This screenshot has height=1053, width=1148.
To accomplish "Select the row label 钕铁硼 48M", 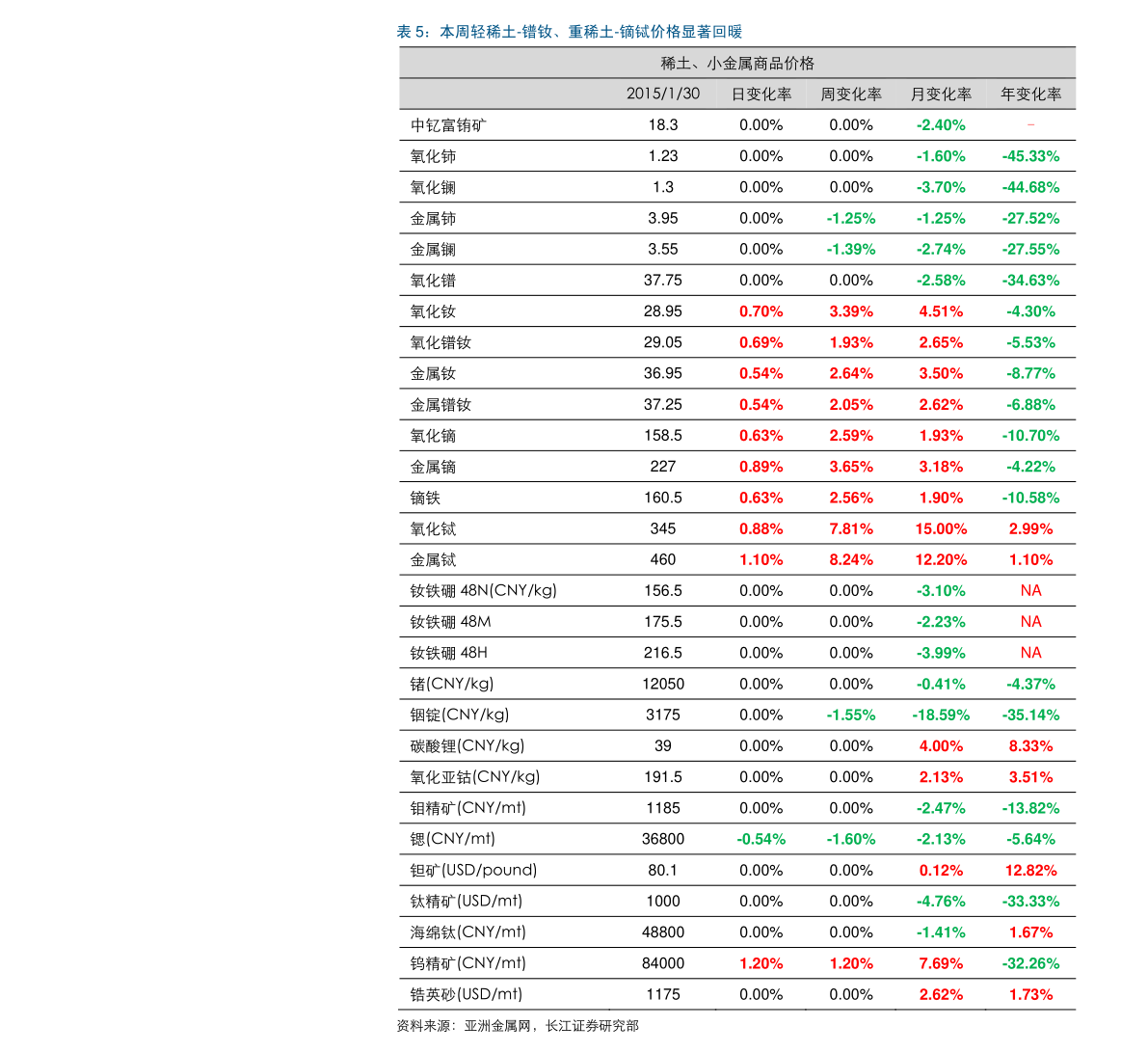I will pos(451,622).
